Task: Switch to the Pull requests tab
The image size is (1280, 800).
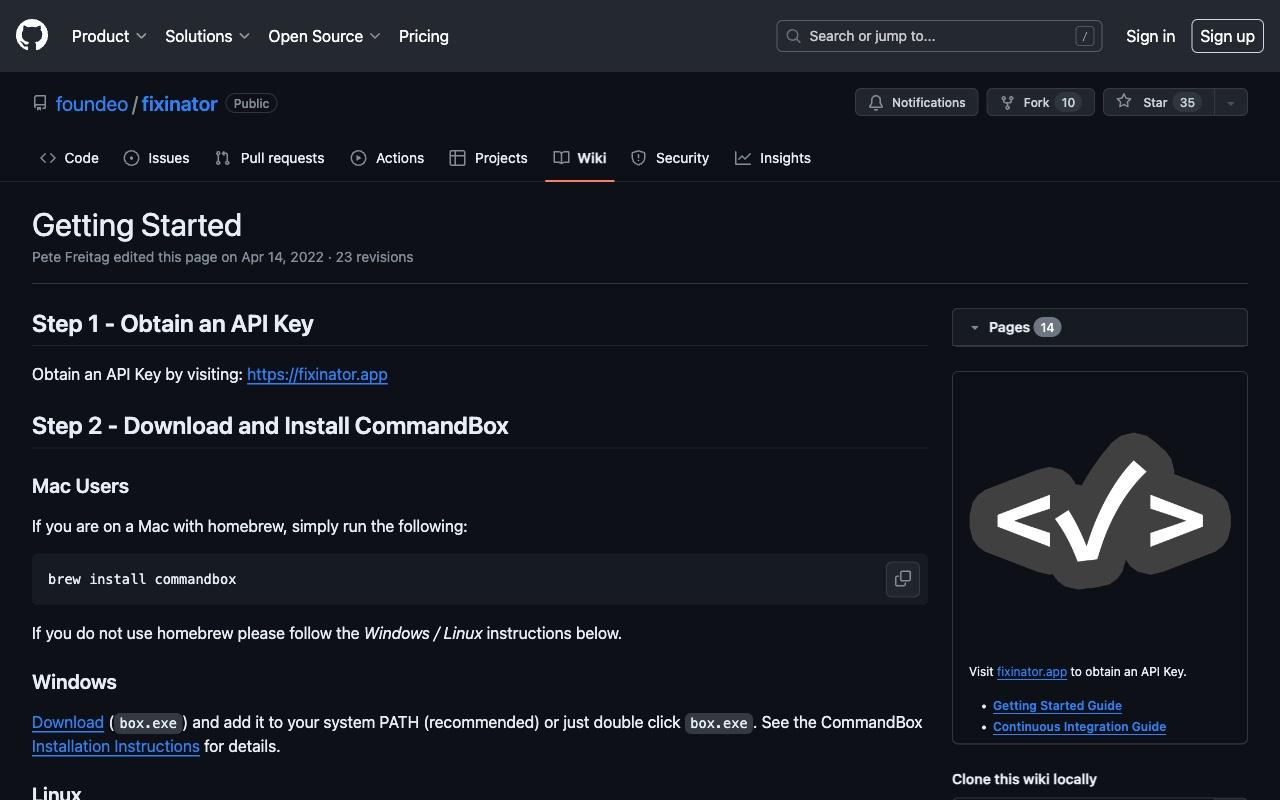Action: (x=270, y=158)
